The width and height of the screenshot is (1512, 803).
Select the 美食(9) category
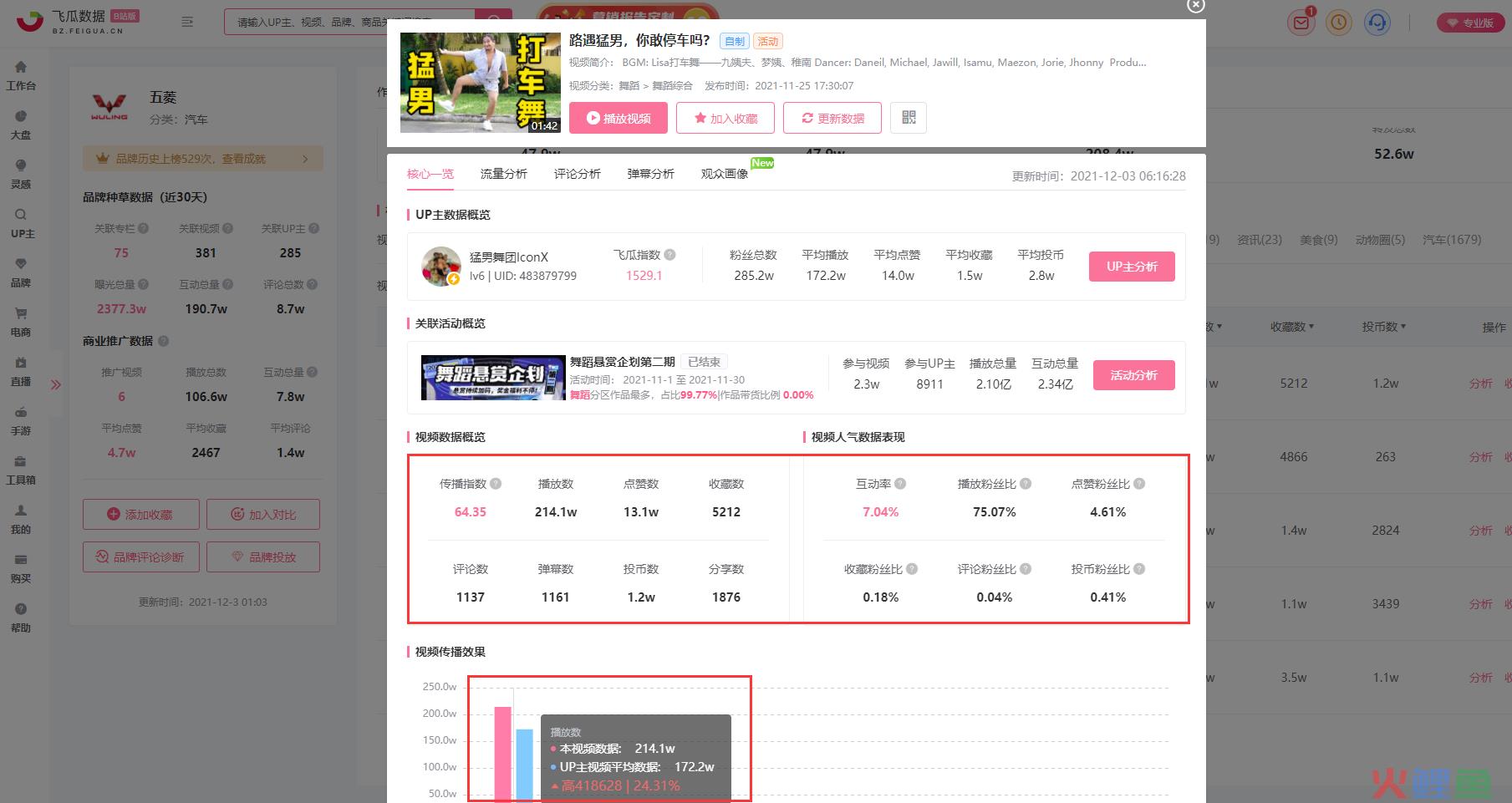tap(1319, 240)
